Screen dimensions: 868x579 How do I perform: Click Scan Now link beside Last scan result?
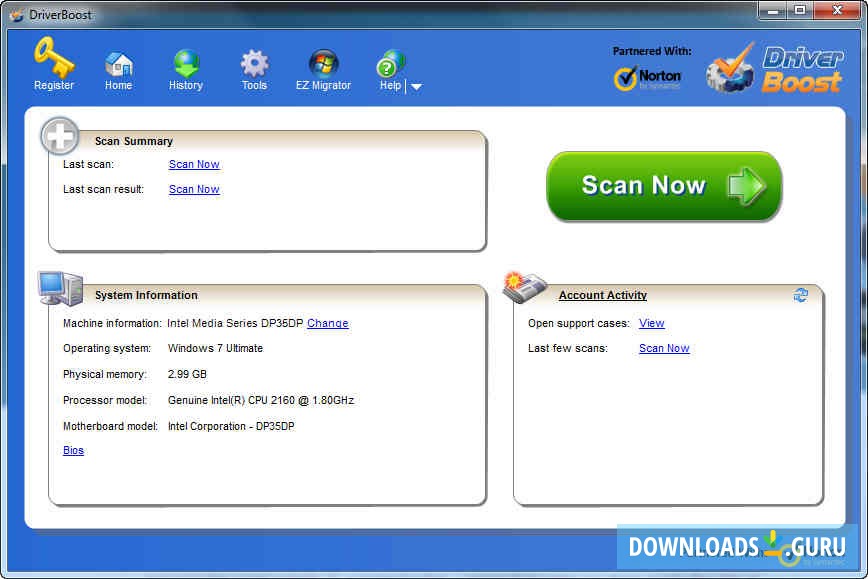click(194, 189)
